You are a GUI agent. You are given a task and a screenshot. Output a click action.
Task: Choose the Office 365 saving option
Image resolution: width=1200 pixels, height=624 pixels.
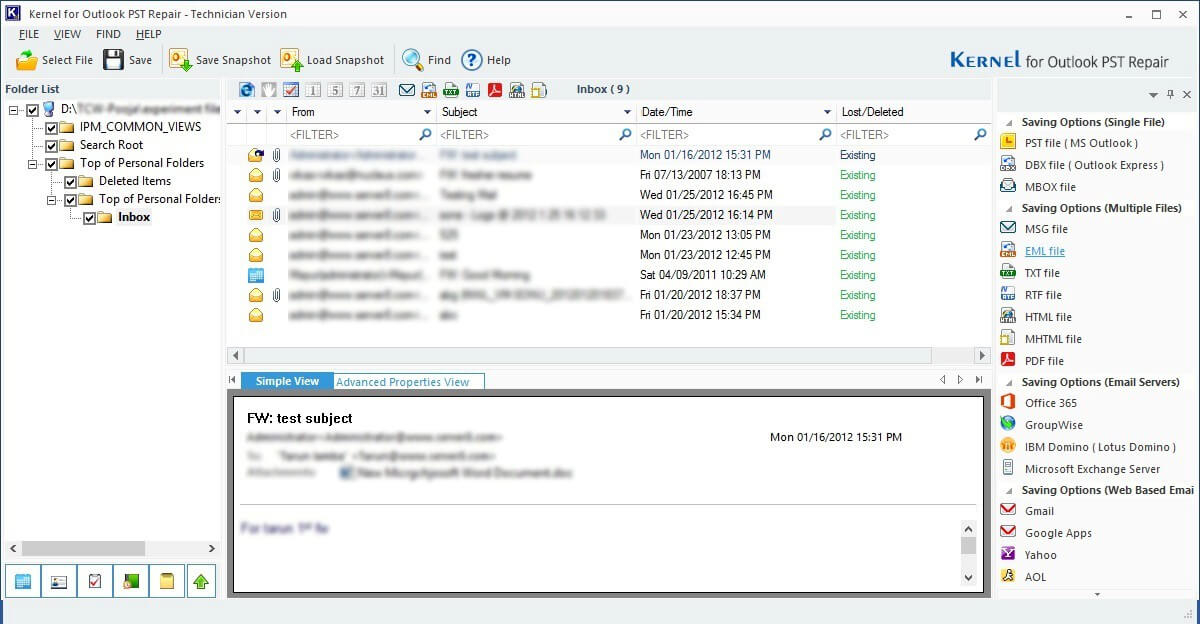(x=1051, y=403)
